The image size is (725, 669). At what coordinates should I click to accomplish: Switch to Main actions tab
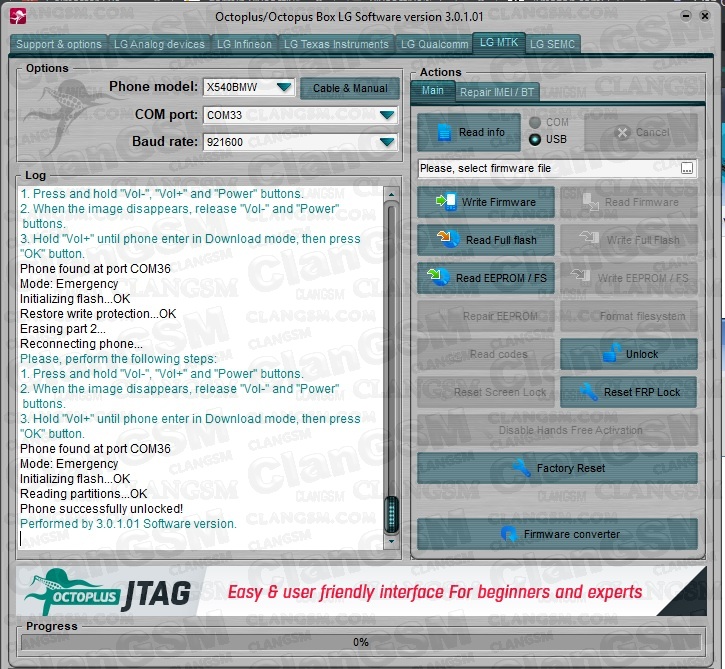tap(432, 91)
